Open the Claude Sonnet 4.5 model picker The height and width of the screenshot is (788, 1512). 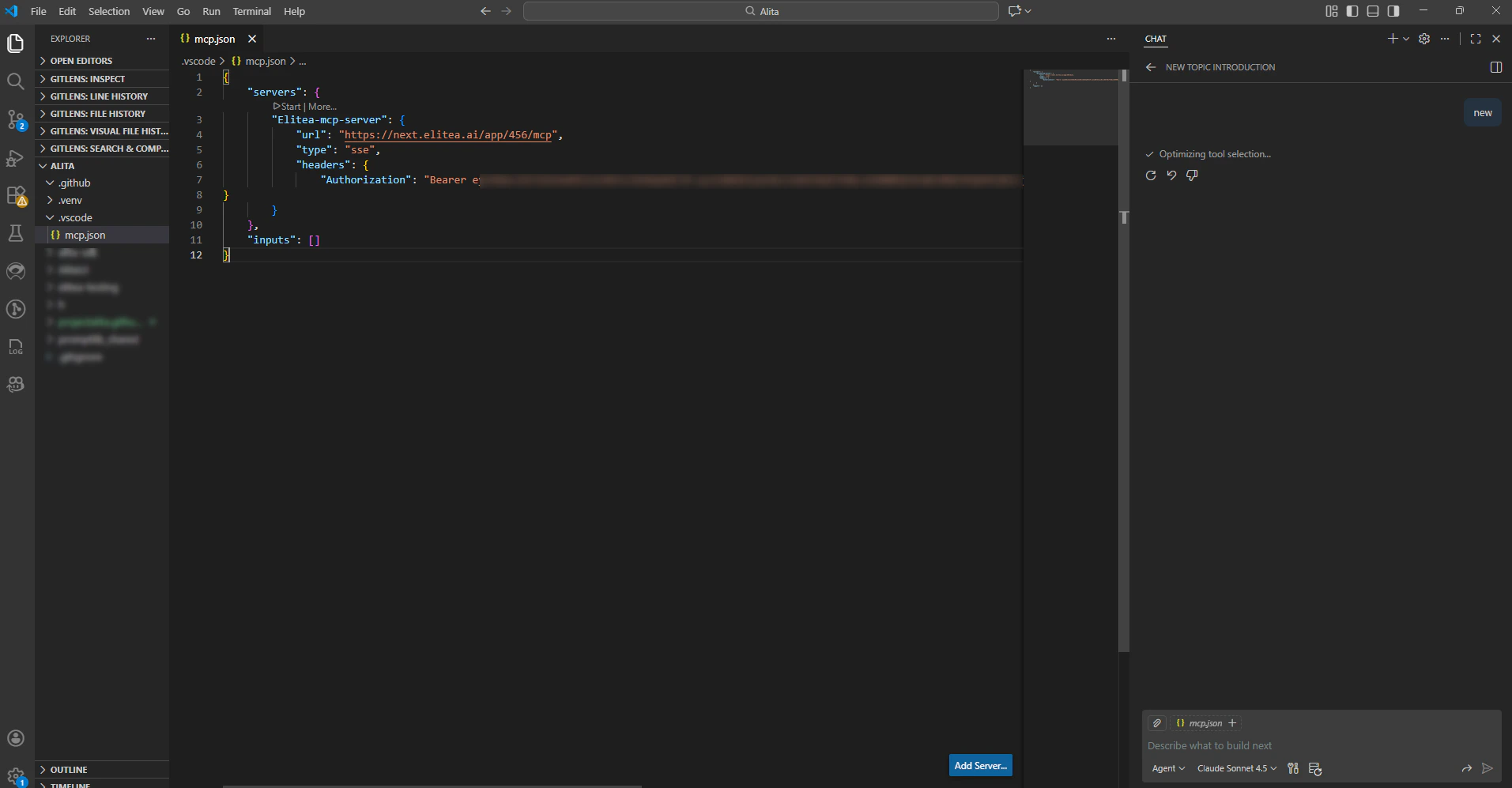[x=1235, y=767]
